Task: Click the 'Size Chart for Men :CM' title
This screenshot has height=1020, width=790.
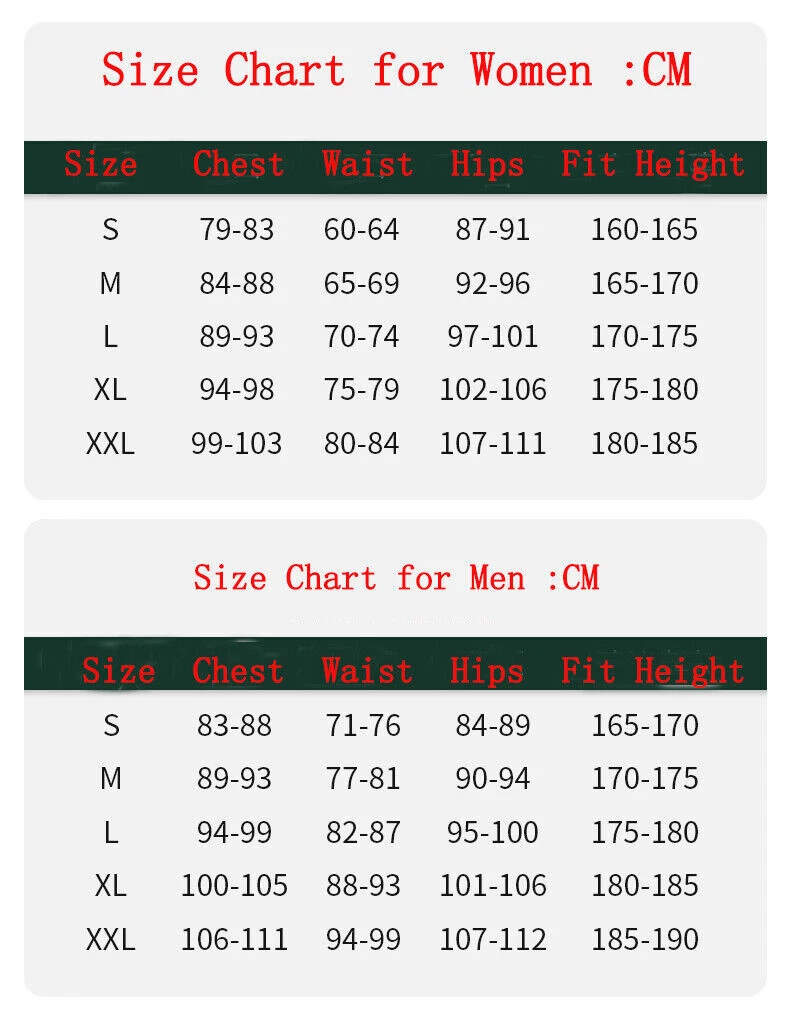Action: [x=396, y=578]
